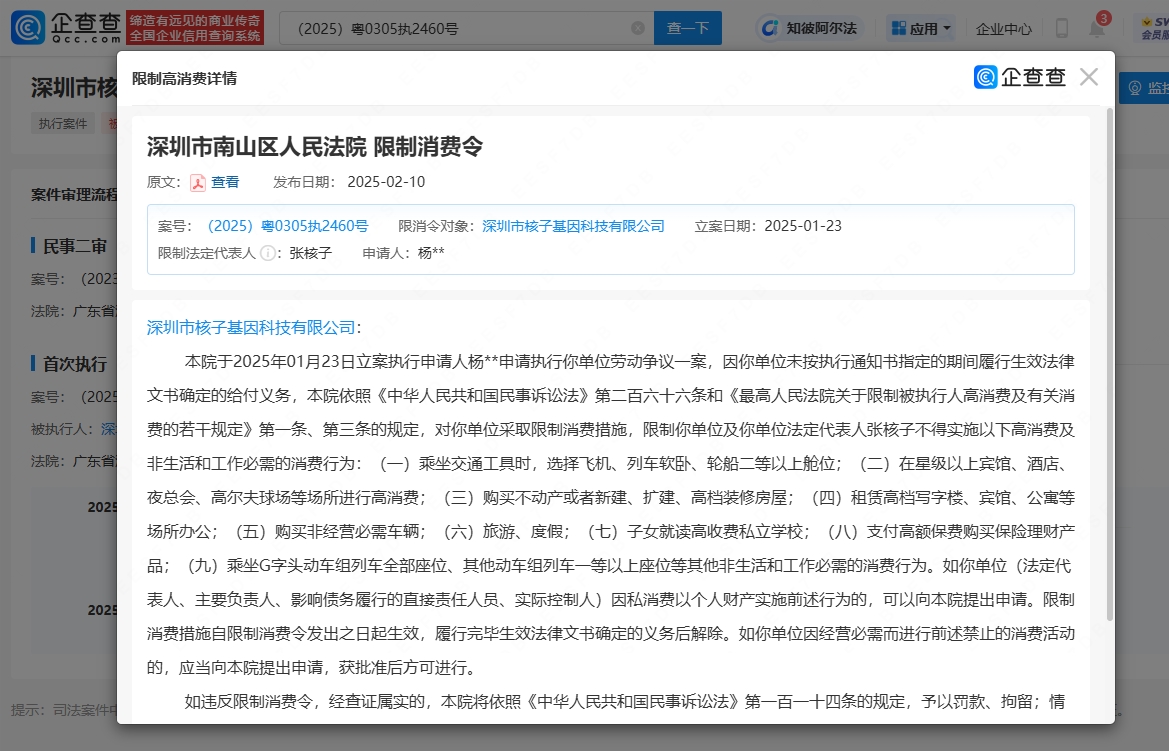Expand the 应用 dropdown menu

pos(921,28)
